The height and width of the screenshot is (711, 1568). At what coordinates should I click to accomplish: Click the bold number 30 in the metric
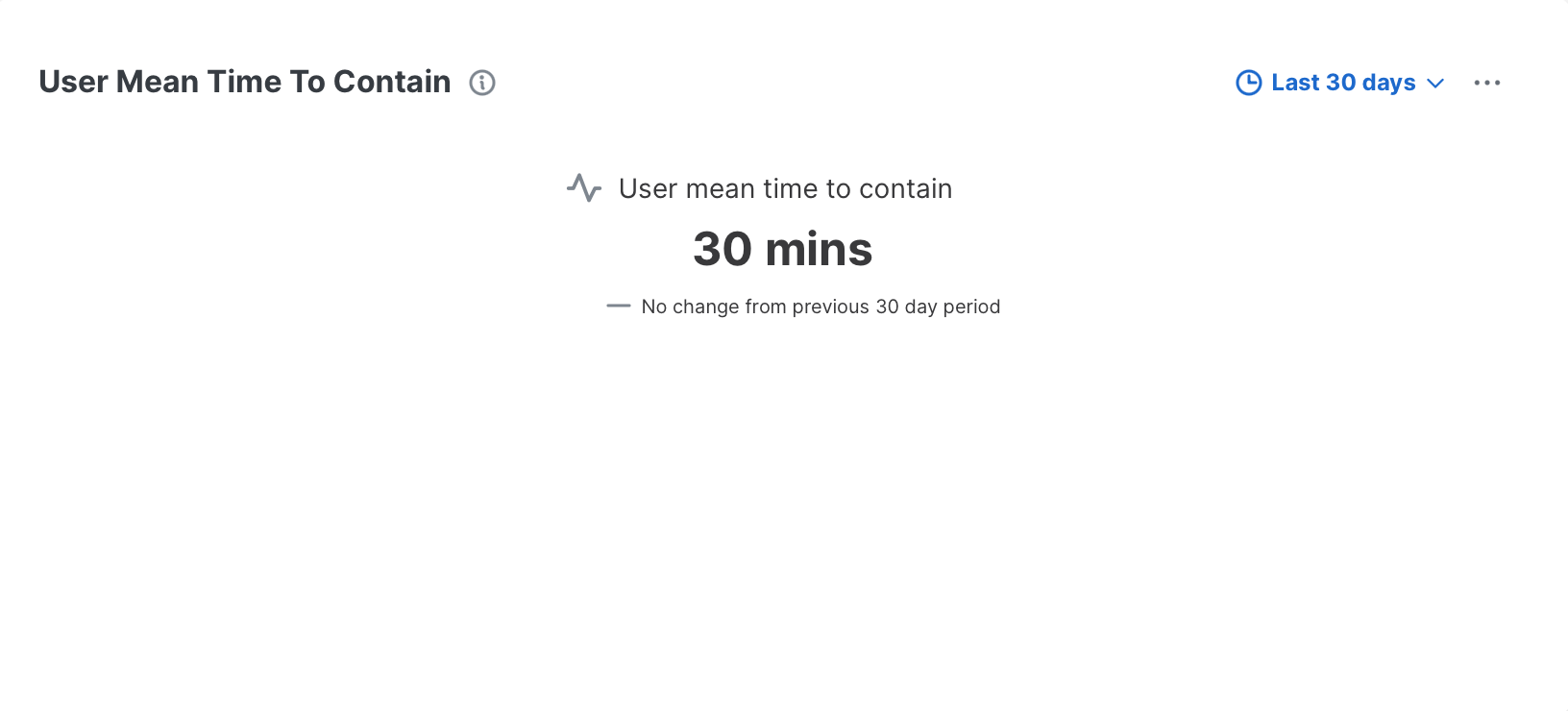(x=723, y=249)
